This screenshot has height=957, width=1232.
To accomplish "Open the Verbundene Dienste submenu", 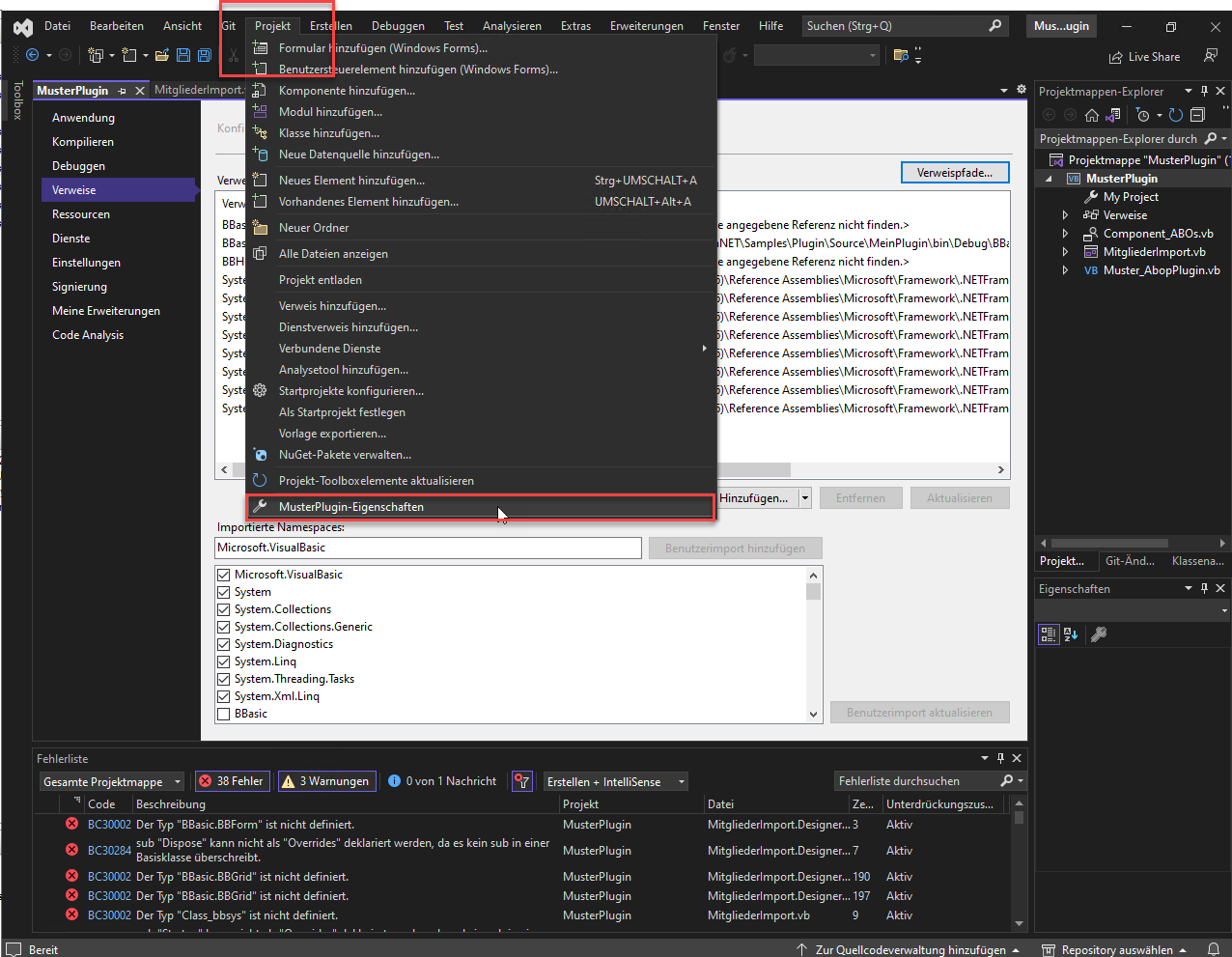I will click(481, 349).
